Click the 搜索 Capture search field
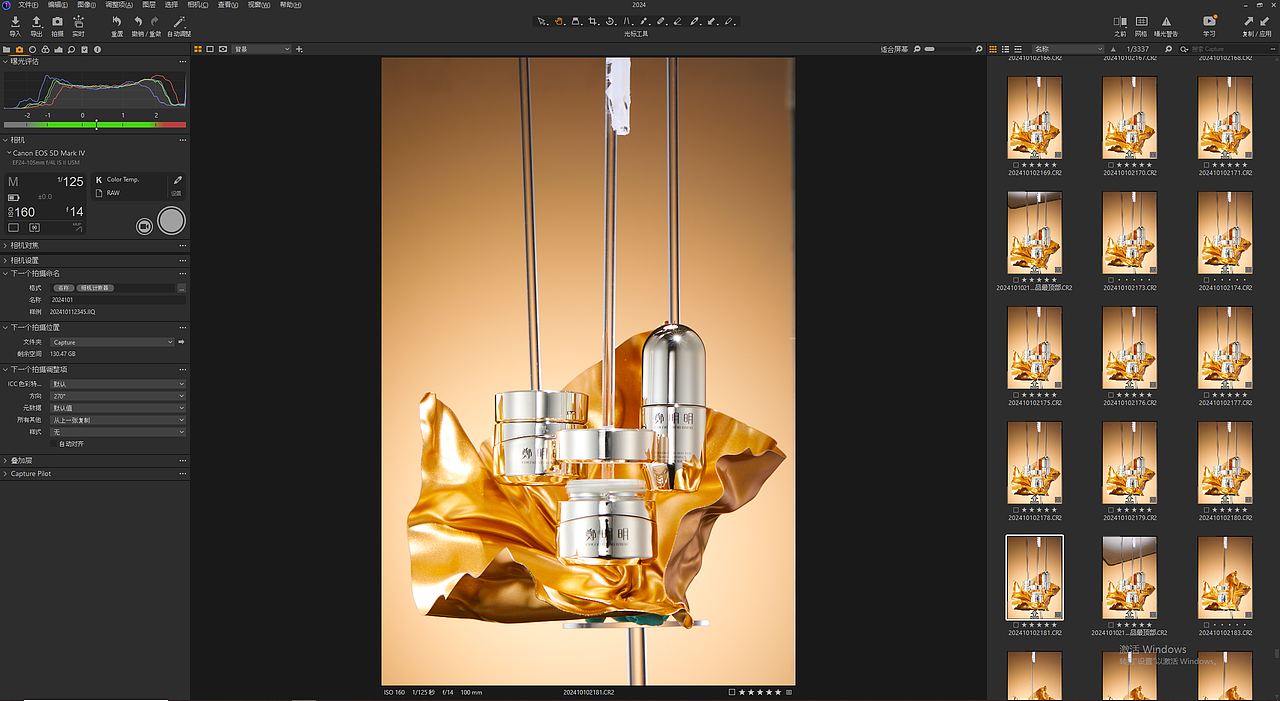 [x=1226, y=49]
